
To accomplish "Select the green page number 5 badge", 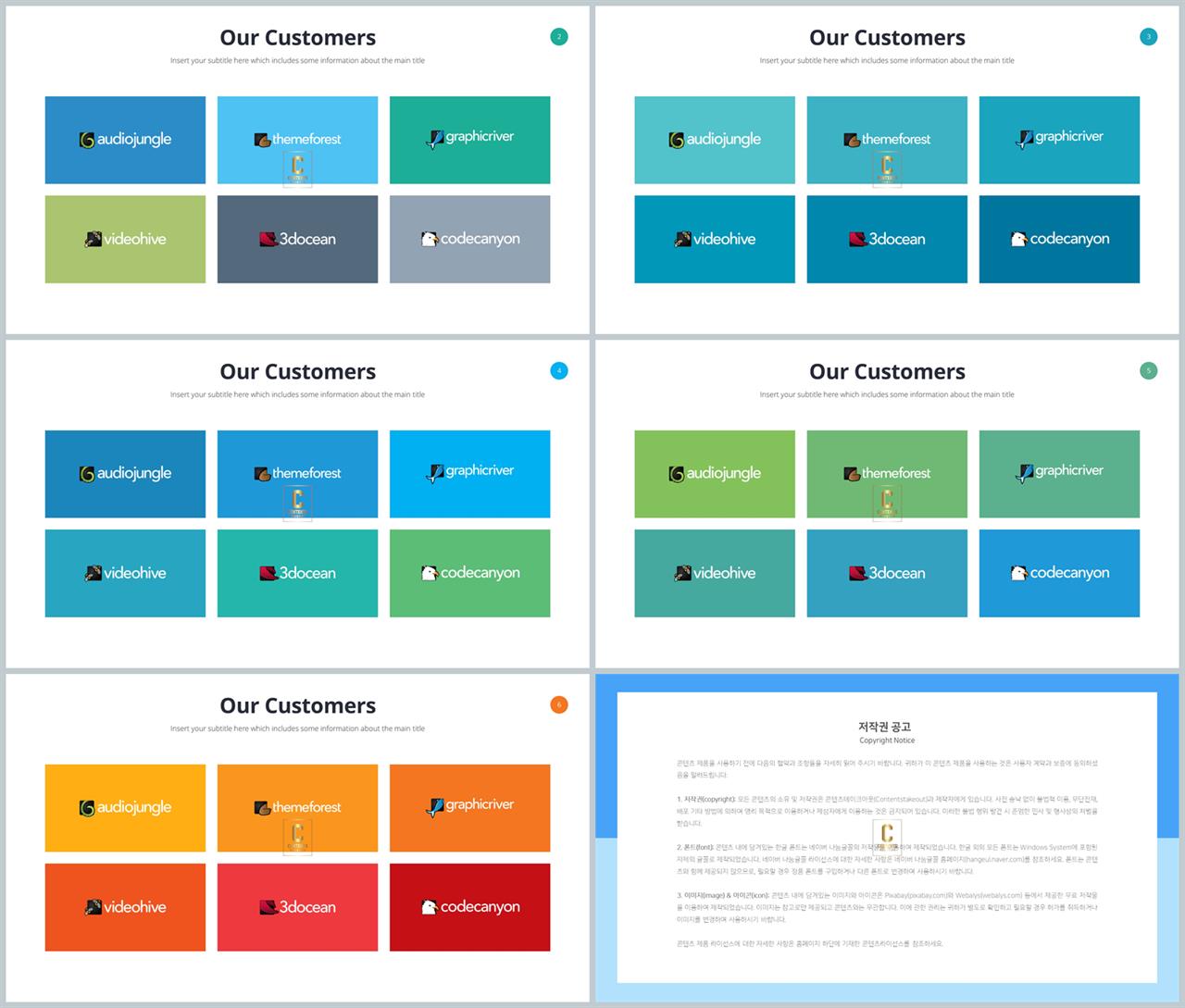I will pos(1149,371).
